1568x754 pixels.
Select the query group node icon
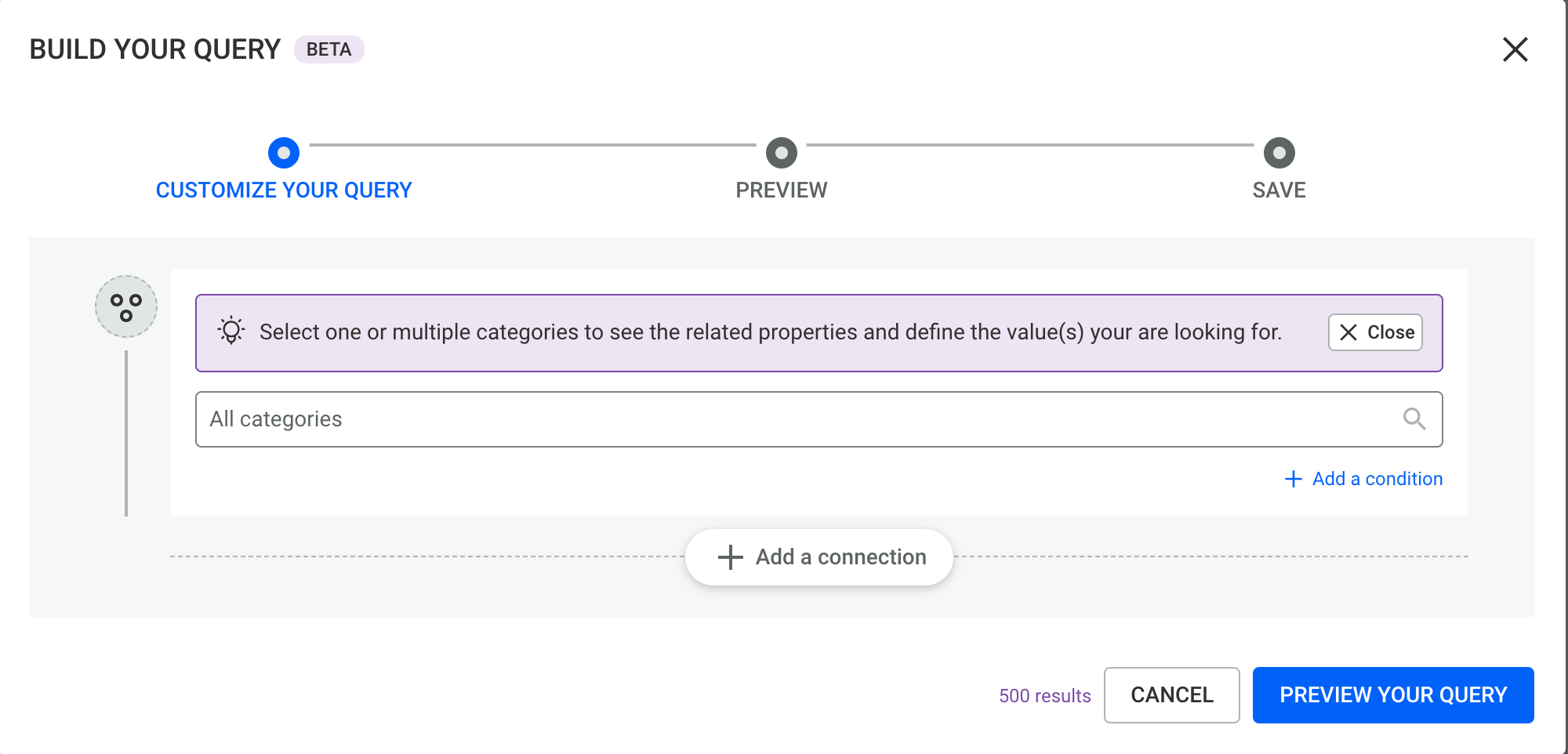[125, 306]
